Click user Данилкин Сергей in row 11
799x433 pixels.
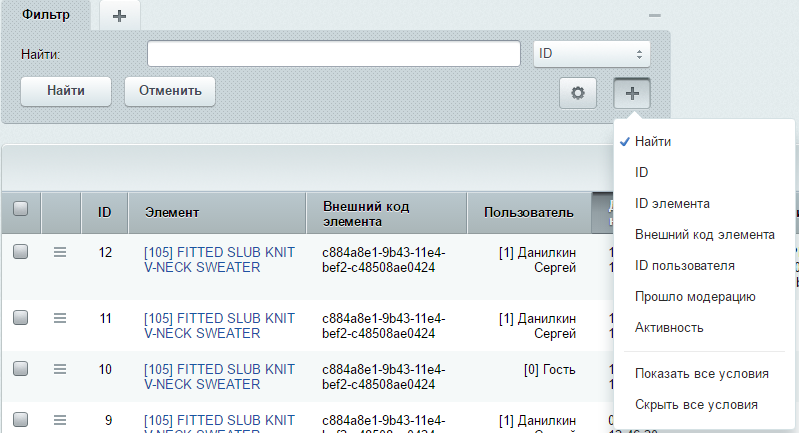pos(538,326)
